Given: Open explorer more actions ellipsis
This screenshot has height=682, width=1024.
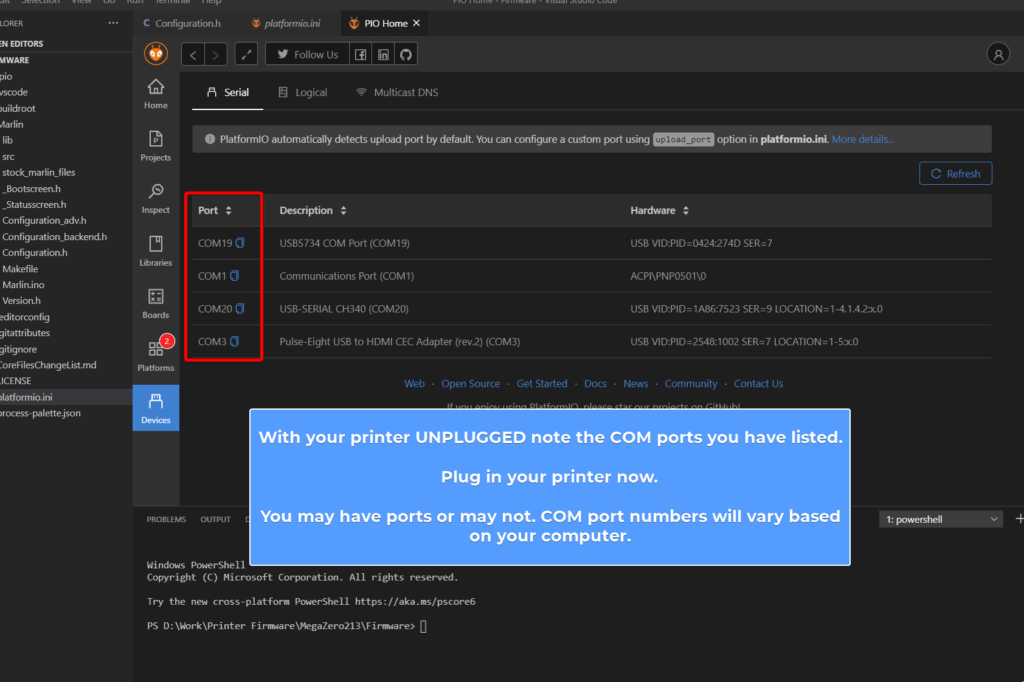Looking at the screenshot, I should click(x=113, y=23).
